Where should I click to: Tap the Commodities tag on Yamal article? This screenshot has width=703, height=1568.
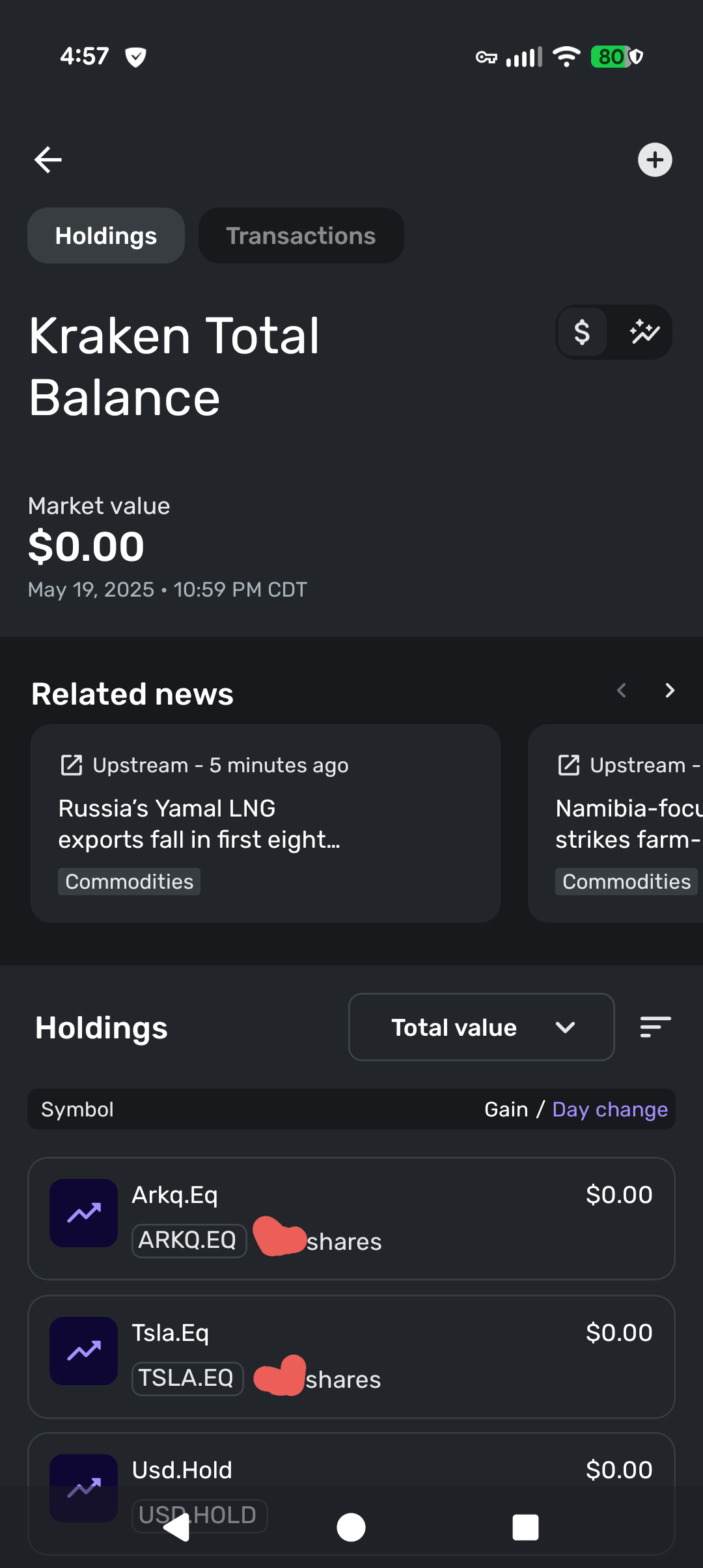click(129, 882)
